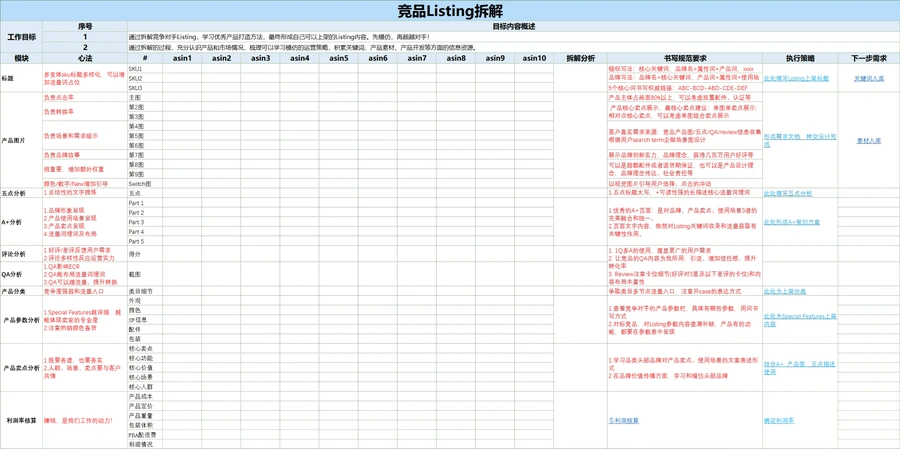This screenshot has height=449, width=900.
Task: Select the Switch图 row label
Action: [x=145, y=184]
